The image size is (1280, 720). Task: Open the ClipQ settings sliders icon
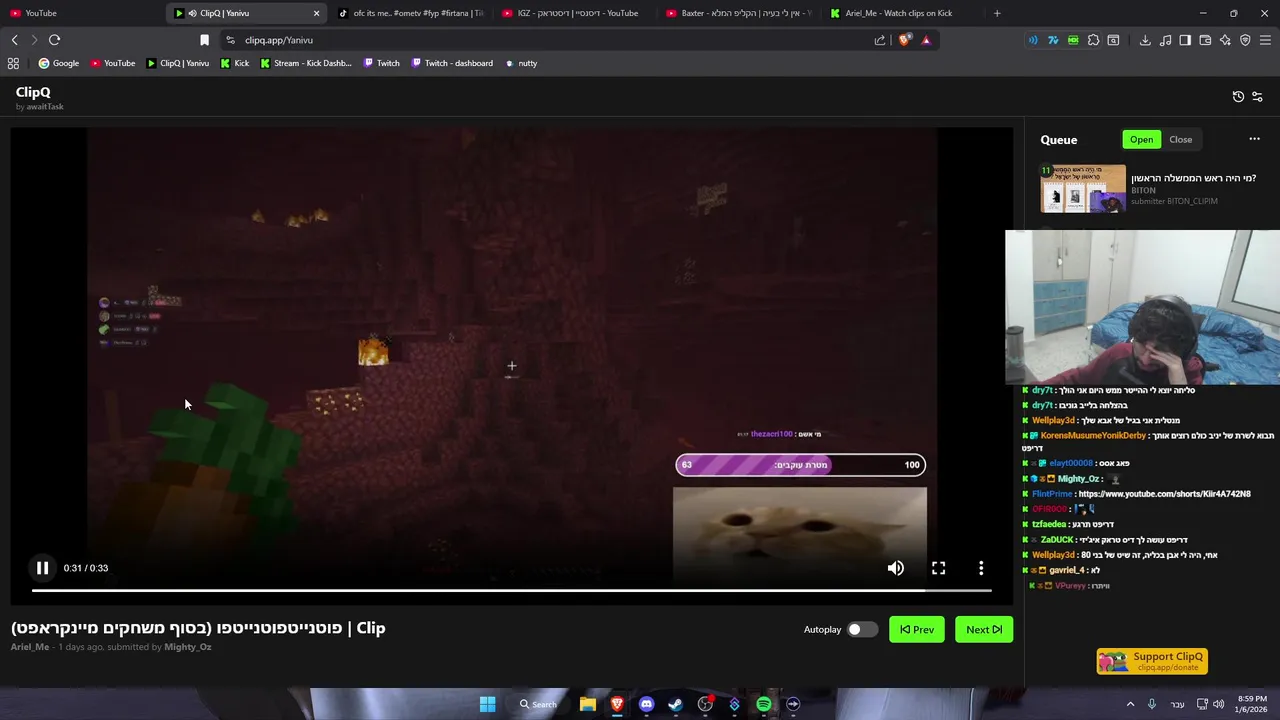(1257, 97)
